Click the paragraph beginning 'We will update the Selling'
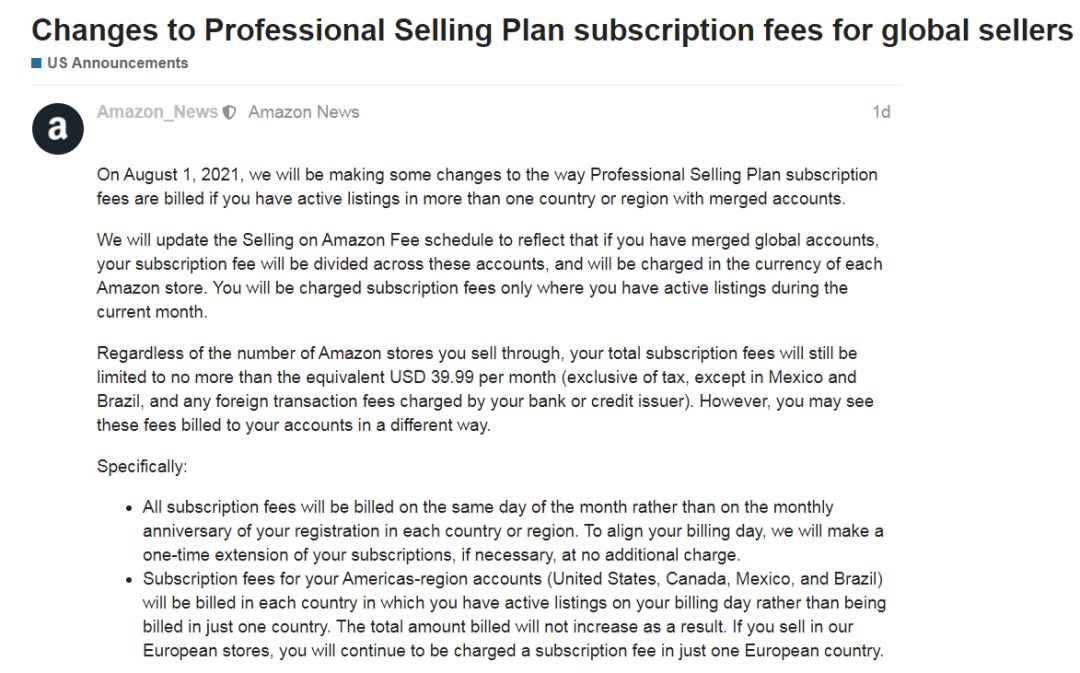Viewport: 1080px width, 673px height. click(x=489, y=276)
